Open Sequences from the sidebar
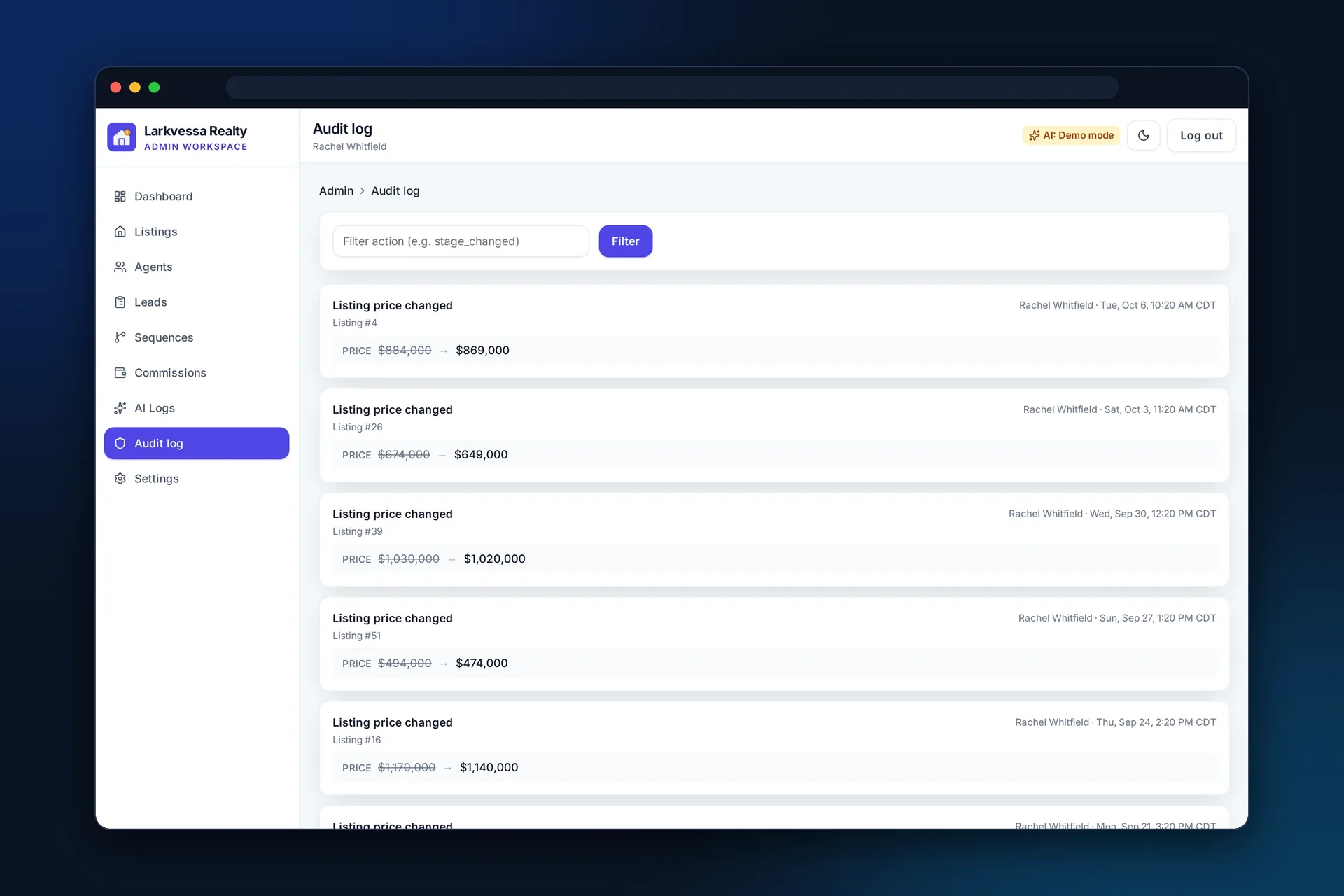 point(197,337)
